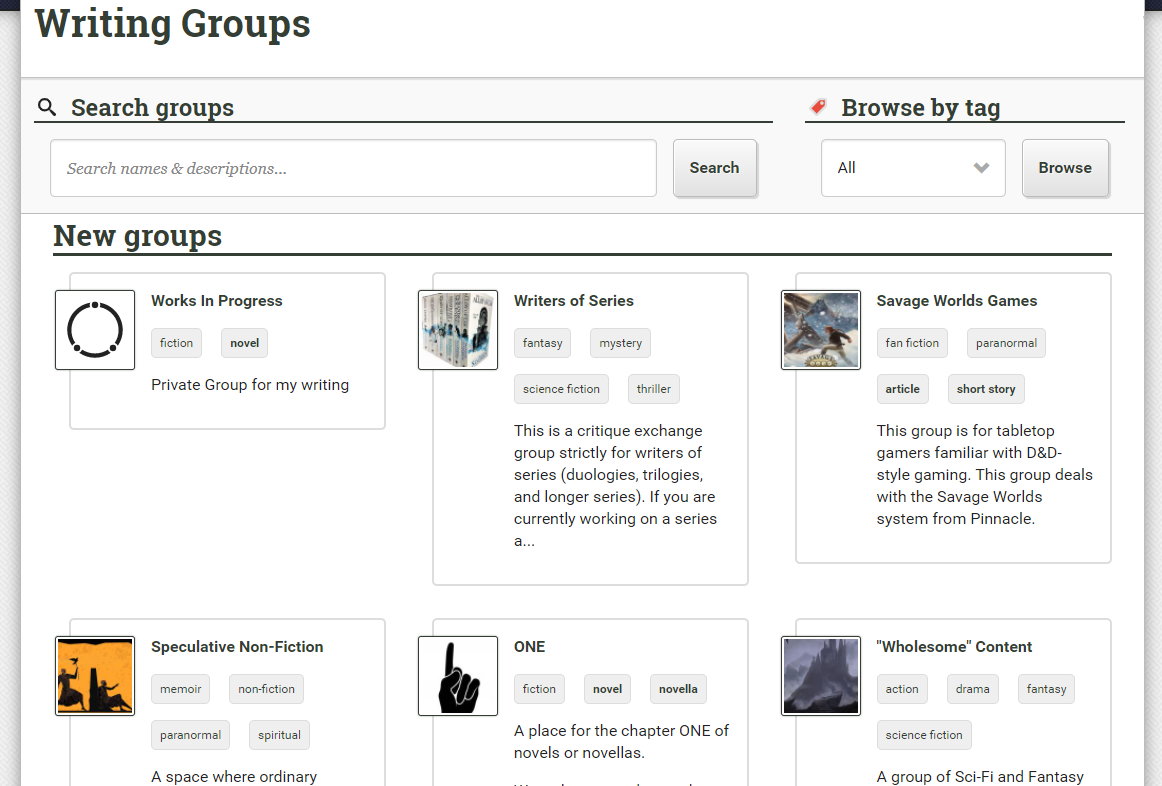Open the Works In Progress group title
The image size is (1162, 786).
point(216,301)
